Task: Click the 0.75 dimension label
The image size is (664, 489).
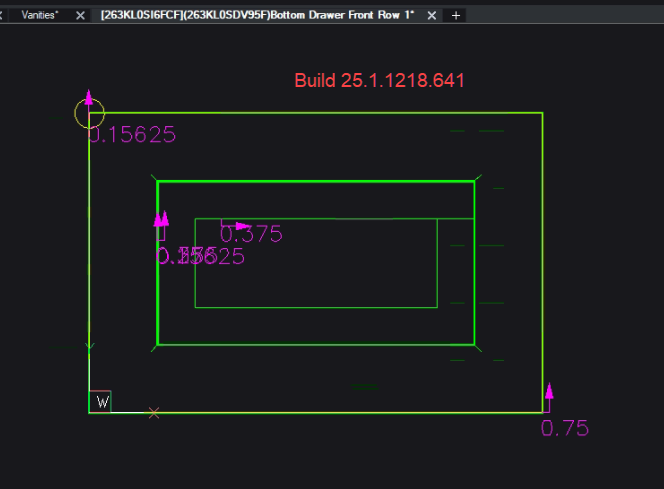Action: point(565,428)
